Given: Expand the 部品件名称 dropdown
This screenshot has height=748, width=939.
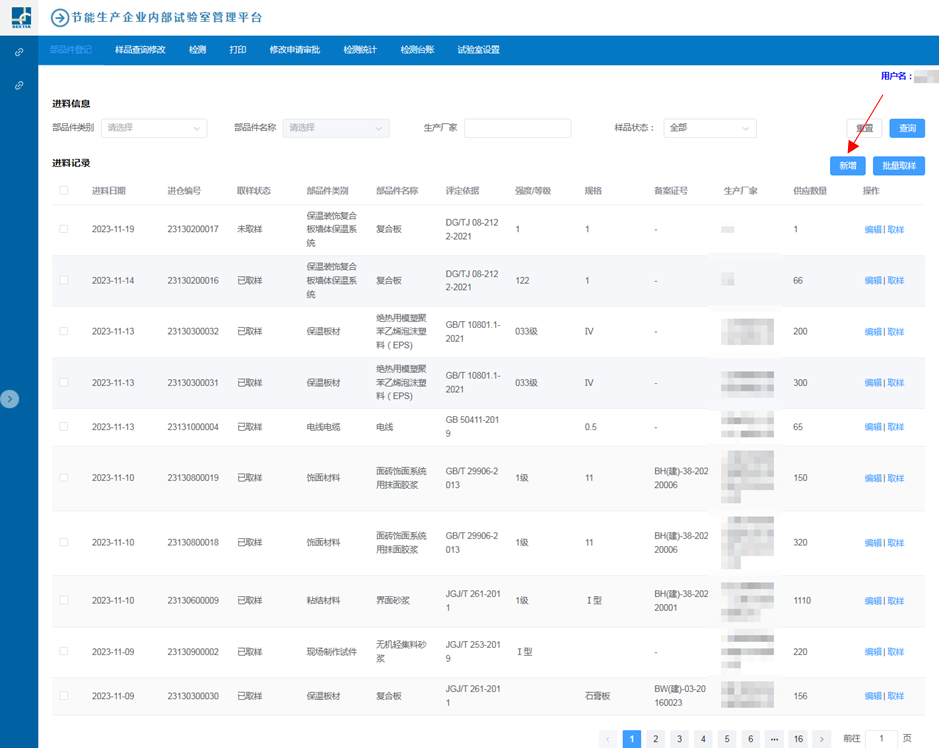Looking at the screenshot, I should click(336, 128).
